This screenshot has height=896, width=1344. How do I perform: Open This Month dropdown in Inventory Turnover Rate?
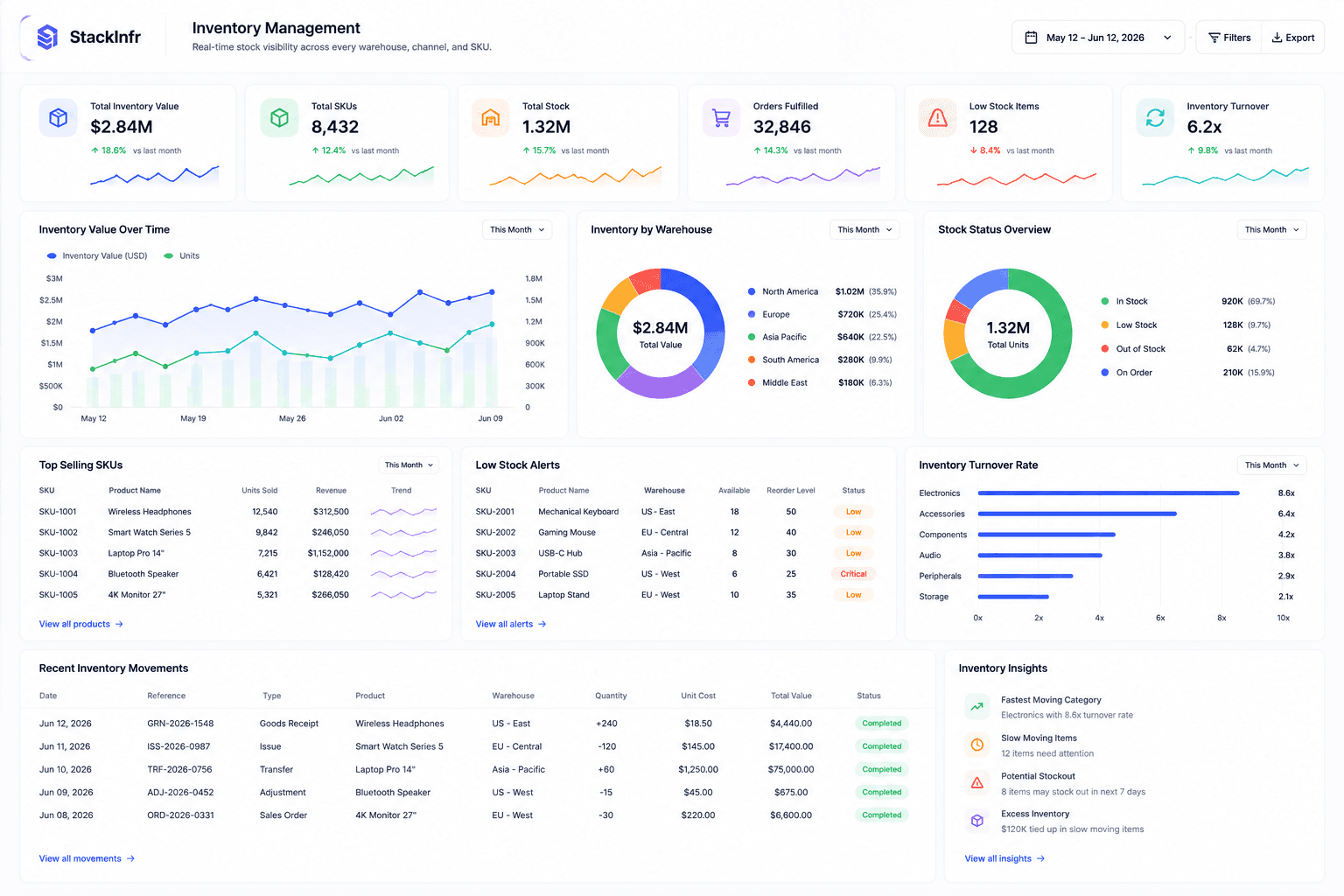point(1271,465)
